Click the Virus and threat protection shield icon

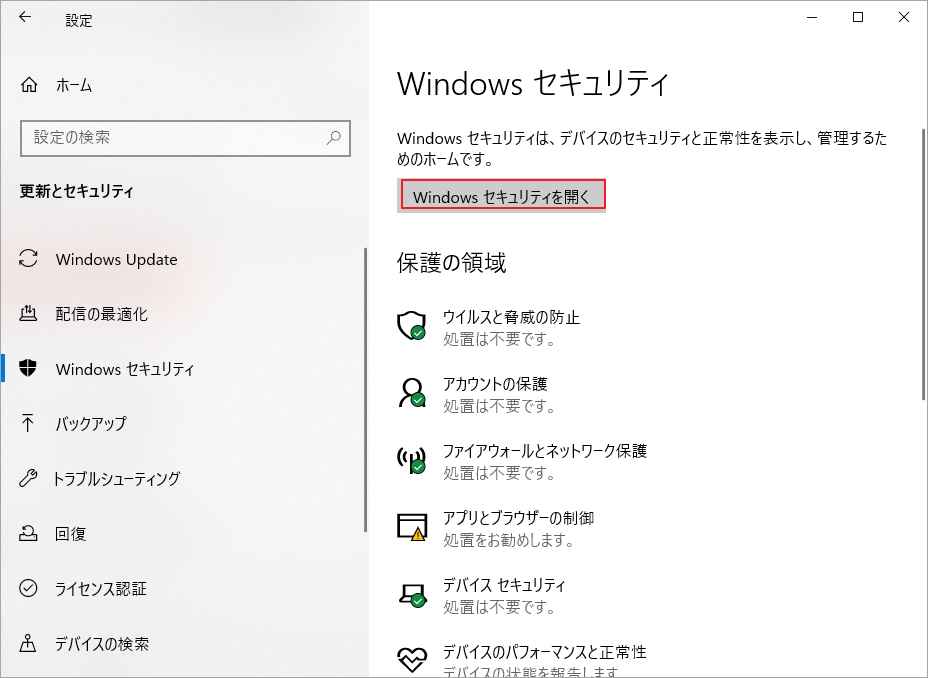(412, 326)
